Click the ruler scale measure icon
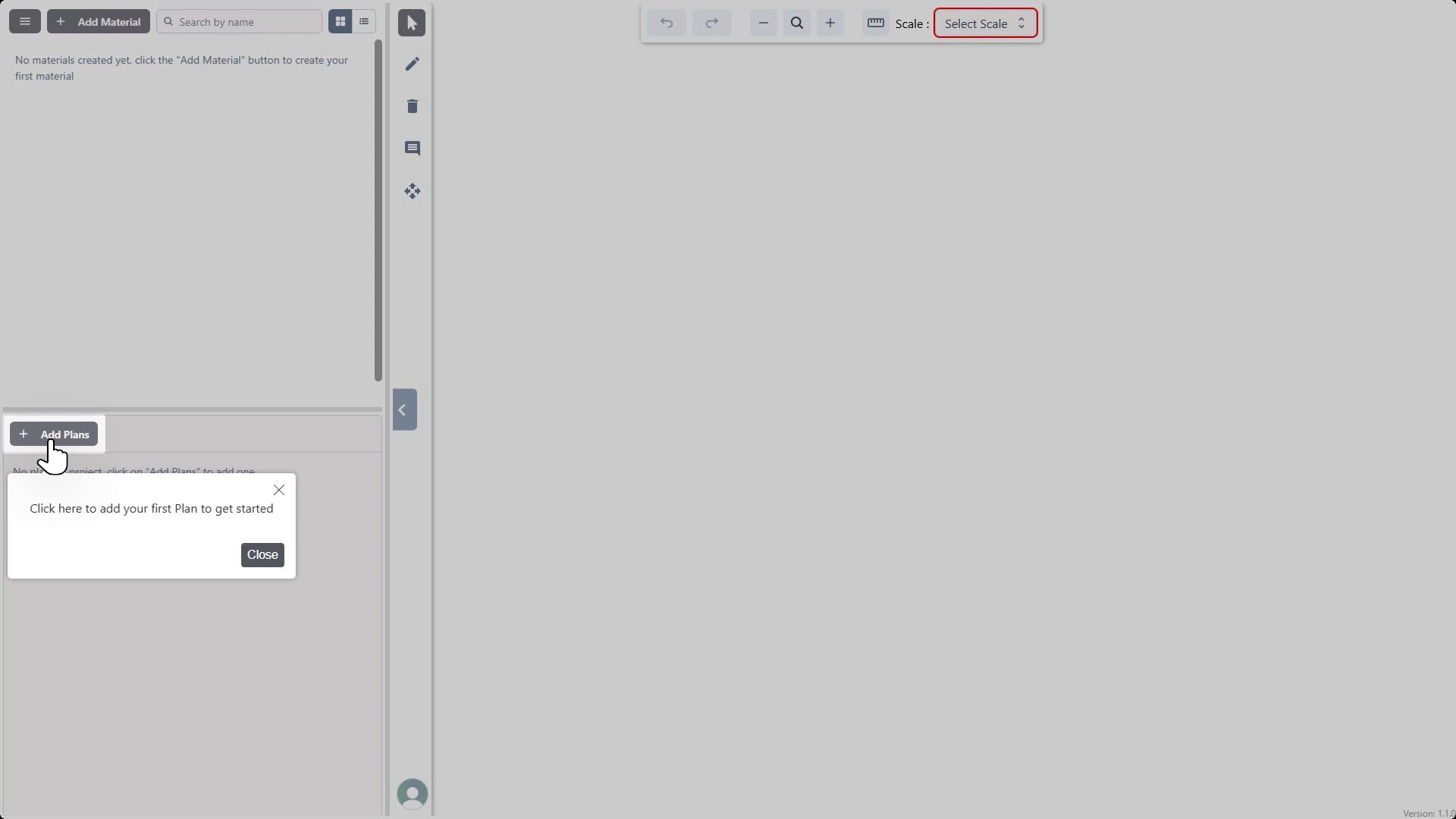 click(x=876, y=24)
